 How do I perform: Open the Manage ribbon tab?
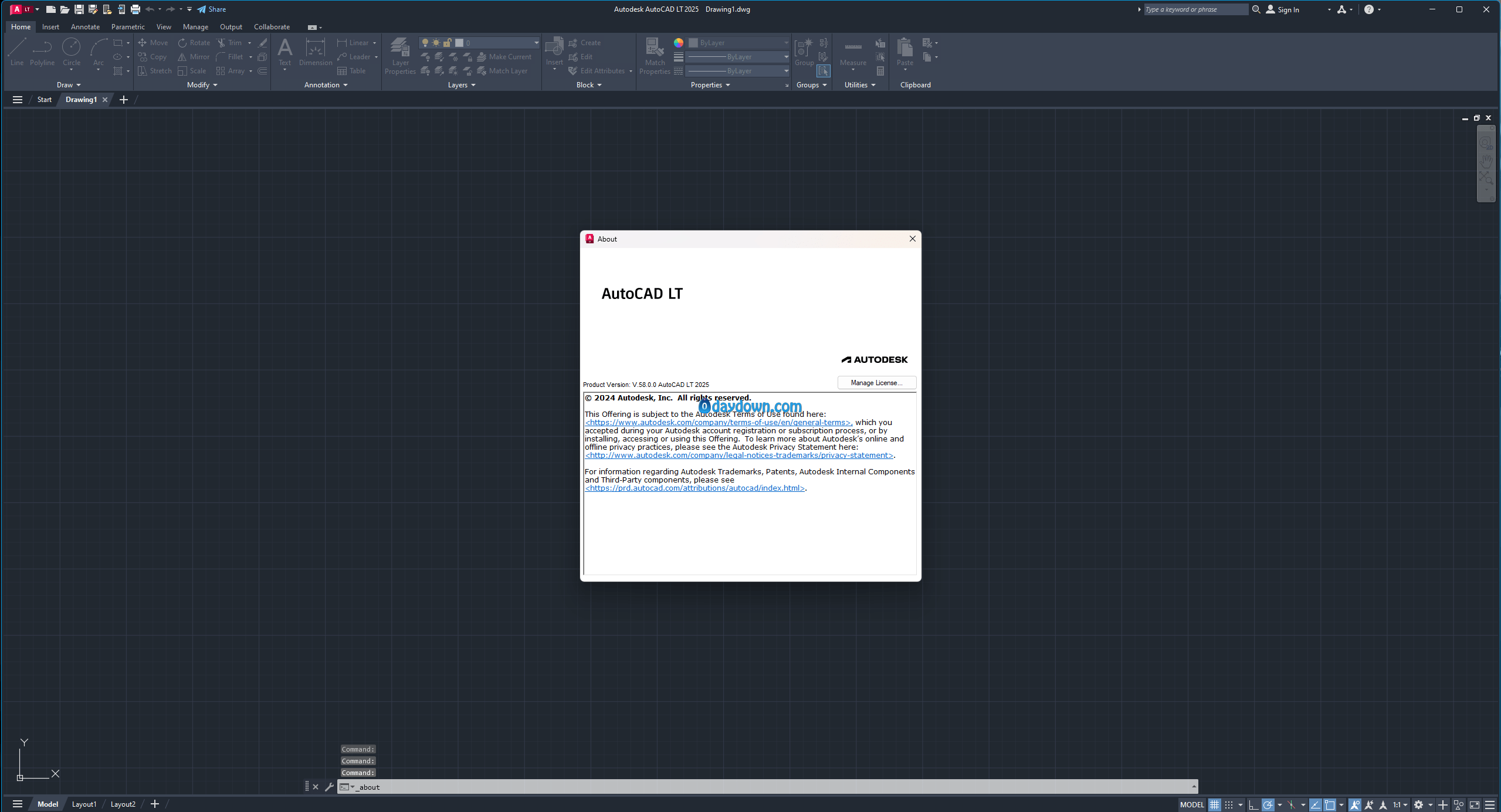coord(195,27)
